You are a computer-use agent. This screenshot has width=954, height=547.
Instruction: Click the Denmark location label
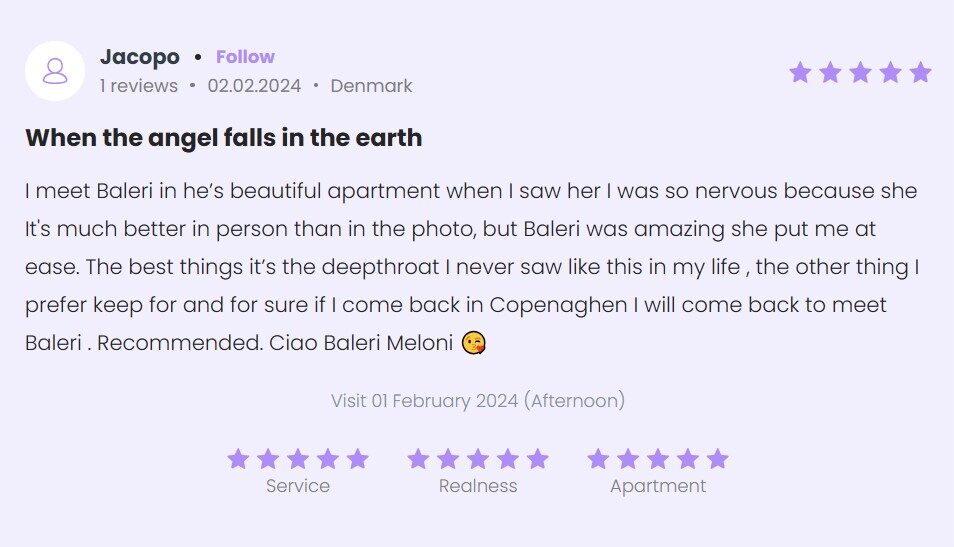[x=371, y=86]
